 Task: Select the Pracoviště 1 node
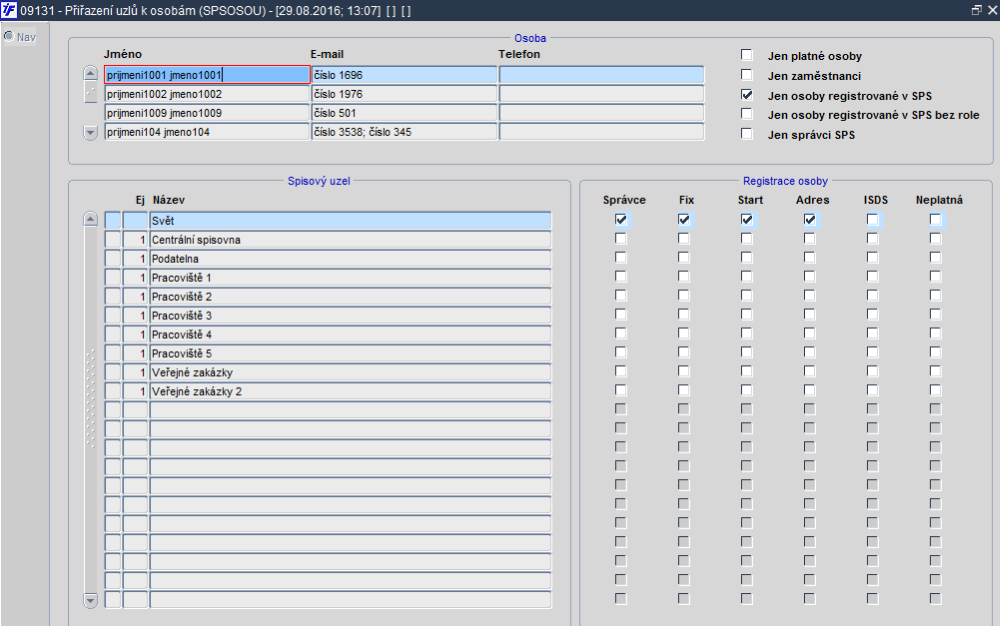pyautogui.click(x=350, y=278)
